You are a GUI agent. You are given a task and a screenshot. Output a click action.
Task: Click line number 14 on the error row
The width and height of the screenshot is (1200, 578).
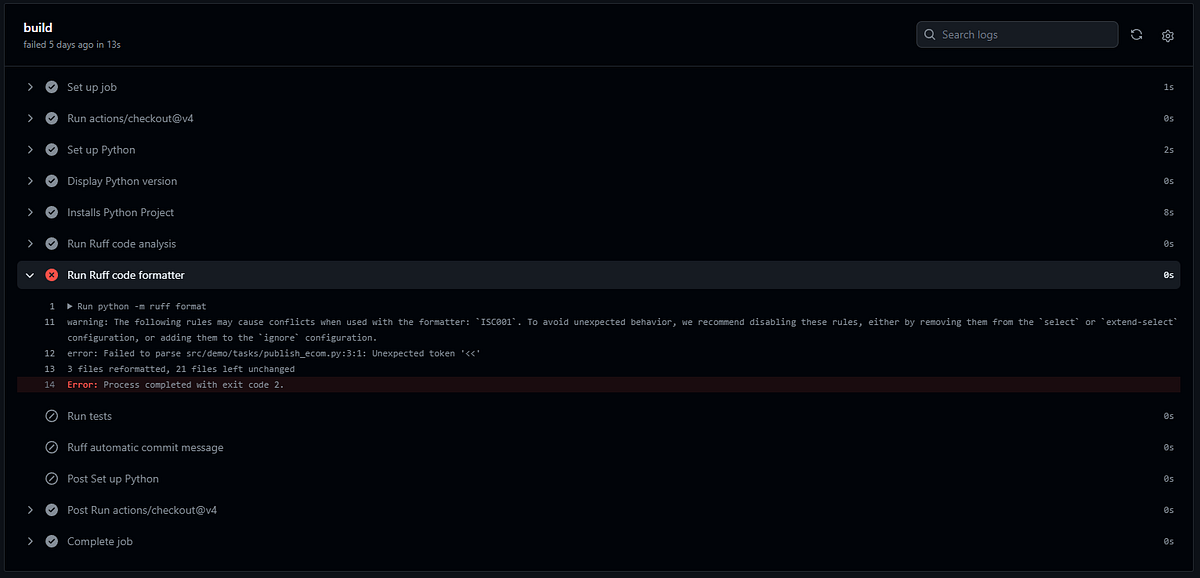[x=49, y=384]
